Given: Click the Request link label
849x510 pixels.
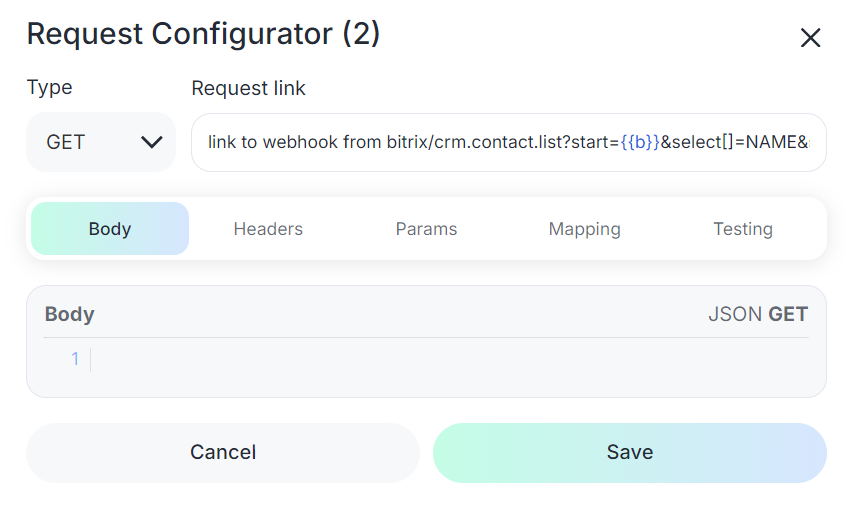Looking at the screenshot, I should pos(248,88).
